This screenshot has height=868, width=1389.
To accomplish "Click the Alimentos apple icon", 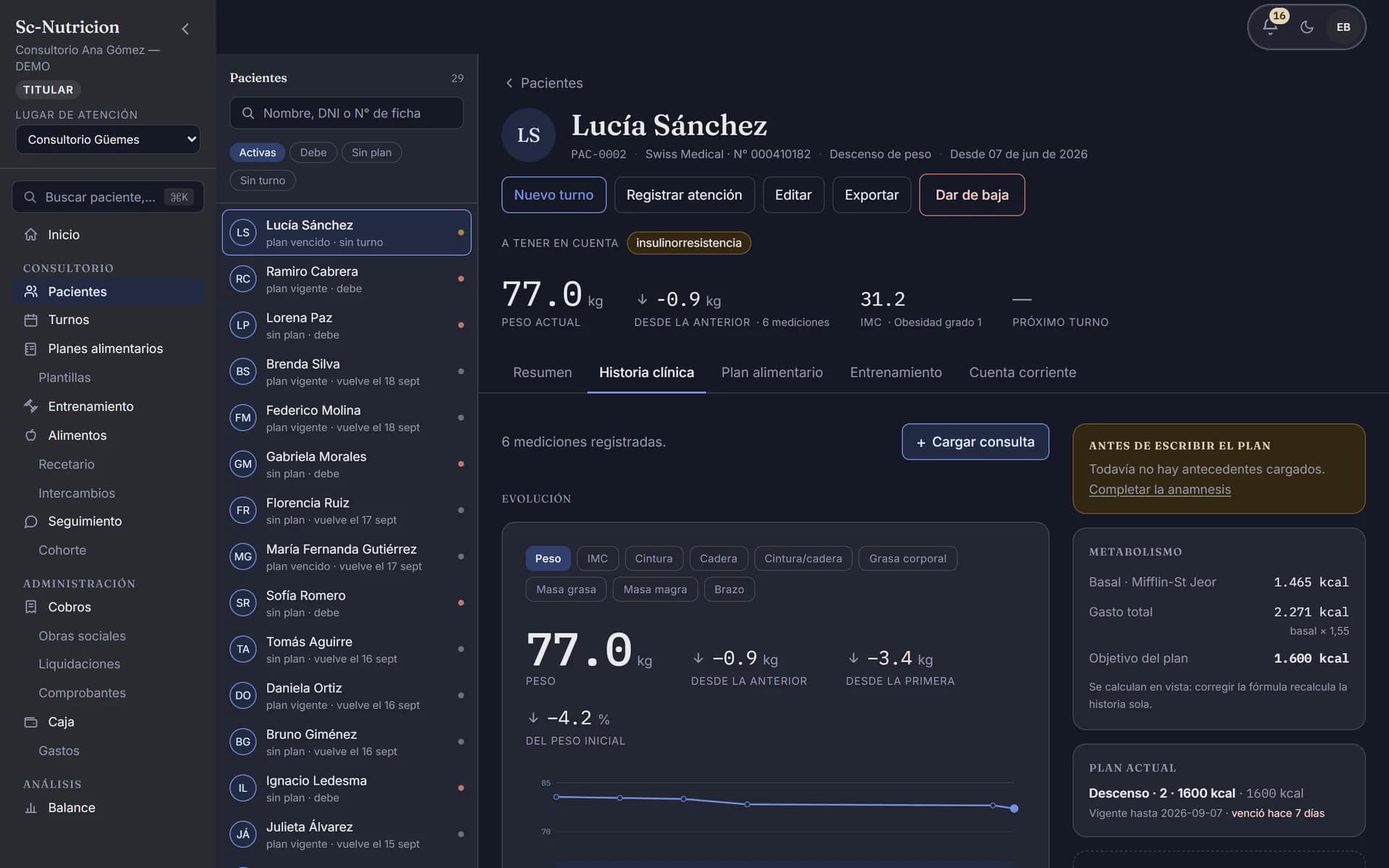I will click(x=30, y=435).
